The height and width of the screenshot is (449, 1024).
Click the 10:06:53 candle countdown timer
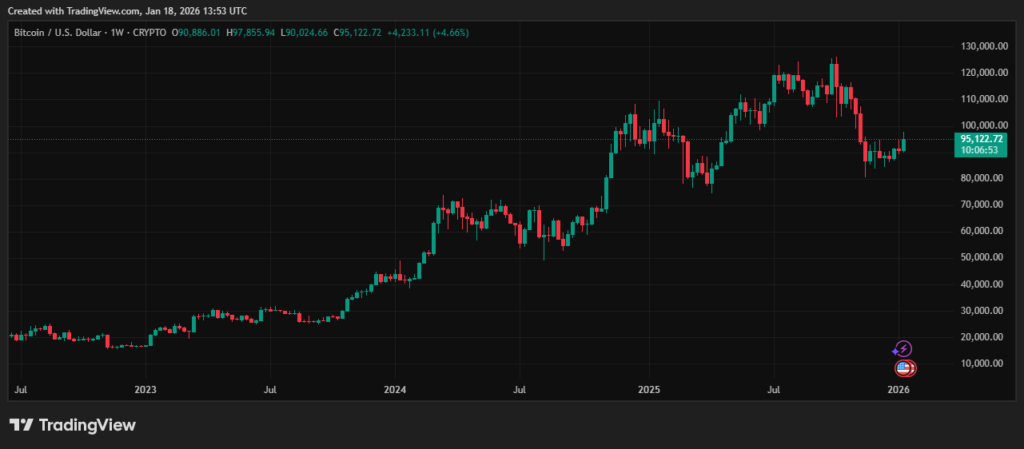[x=980, y=150]
